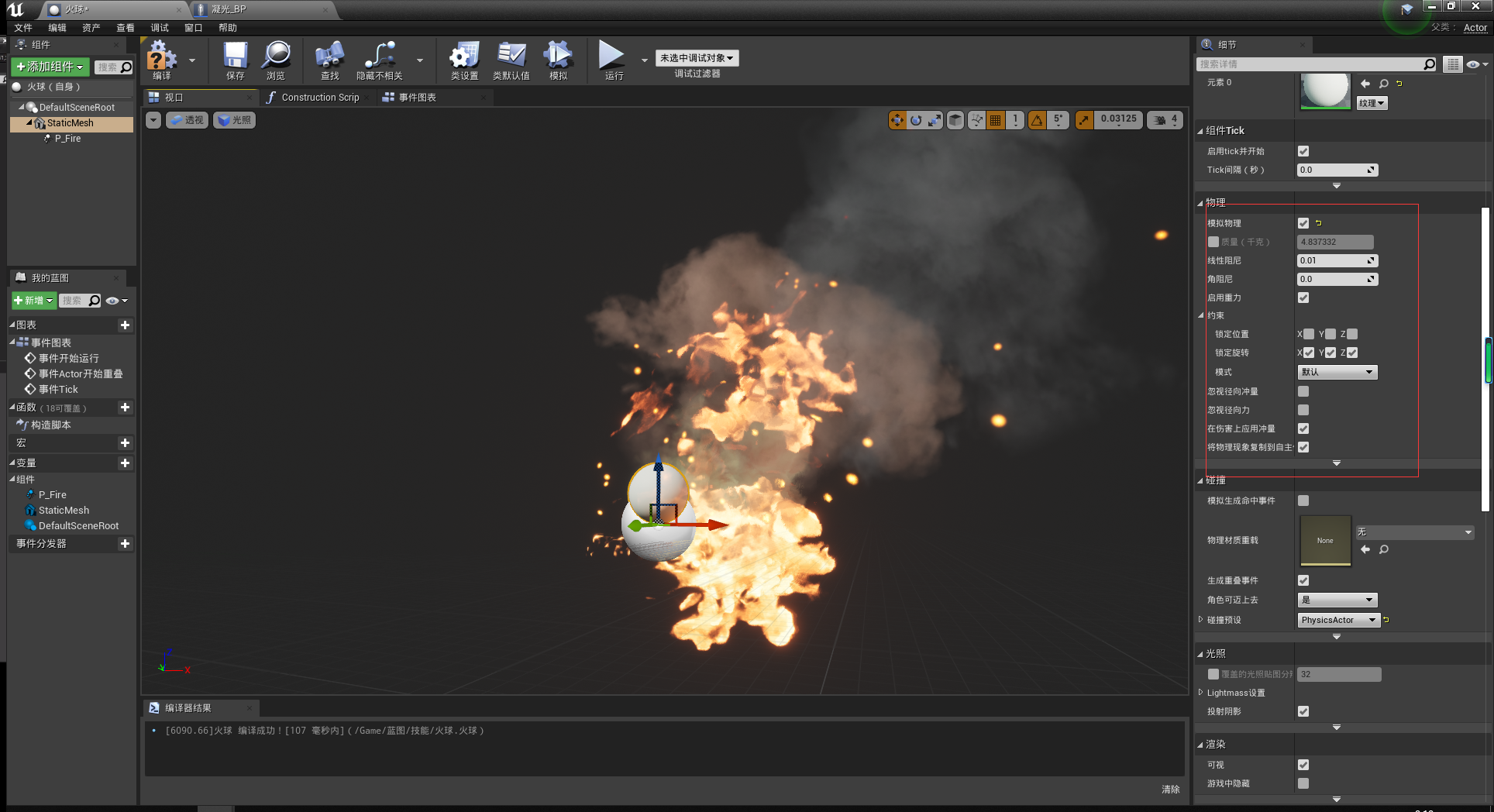
Task: Open the 文件 file menu
Action: (x=23, y=28)
